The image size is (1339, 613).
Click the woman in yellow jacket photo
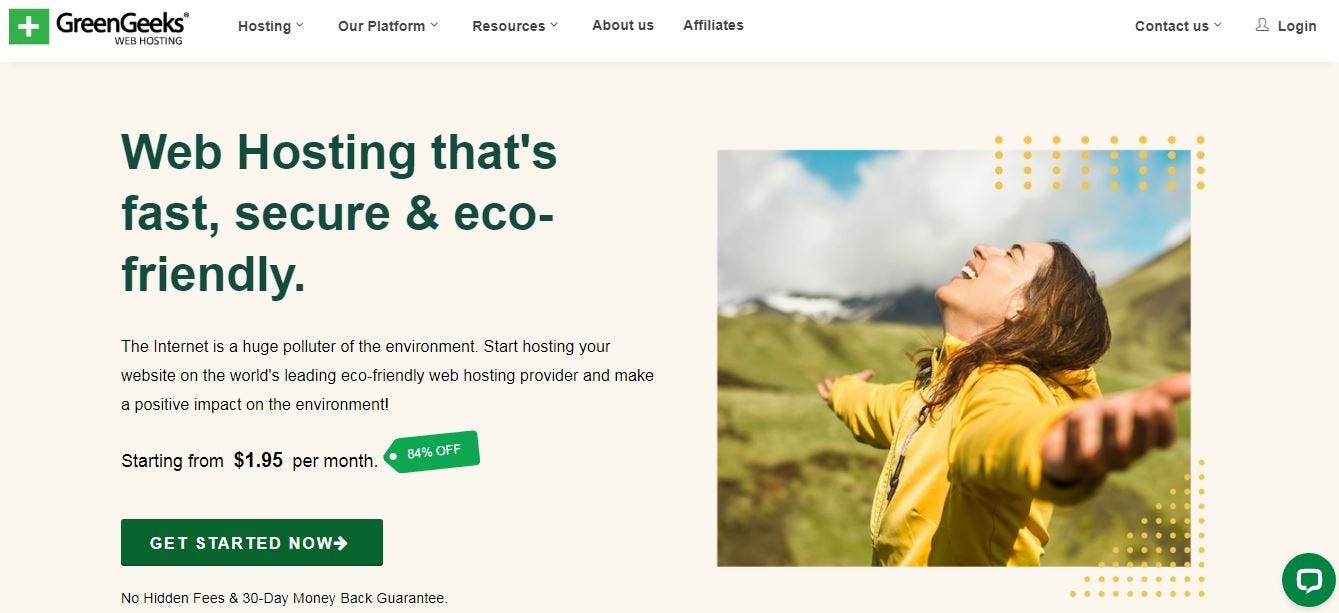point(954,358)
